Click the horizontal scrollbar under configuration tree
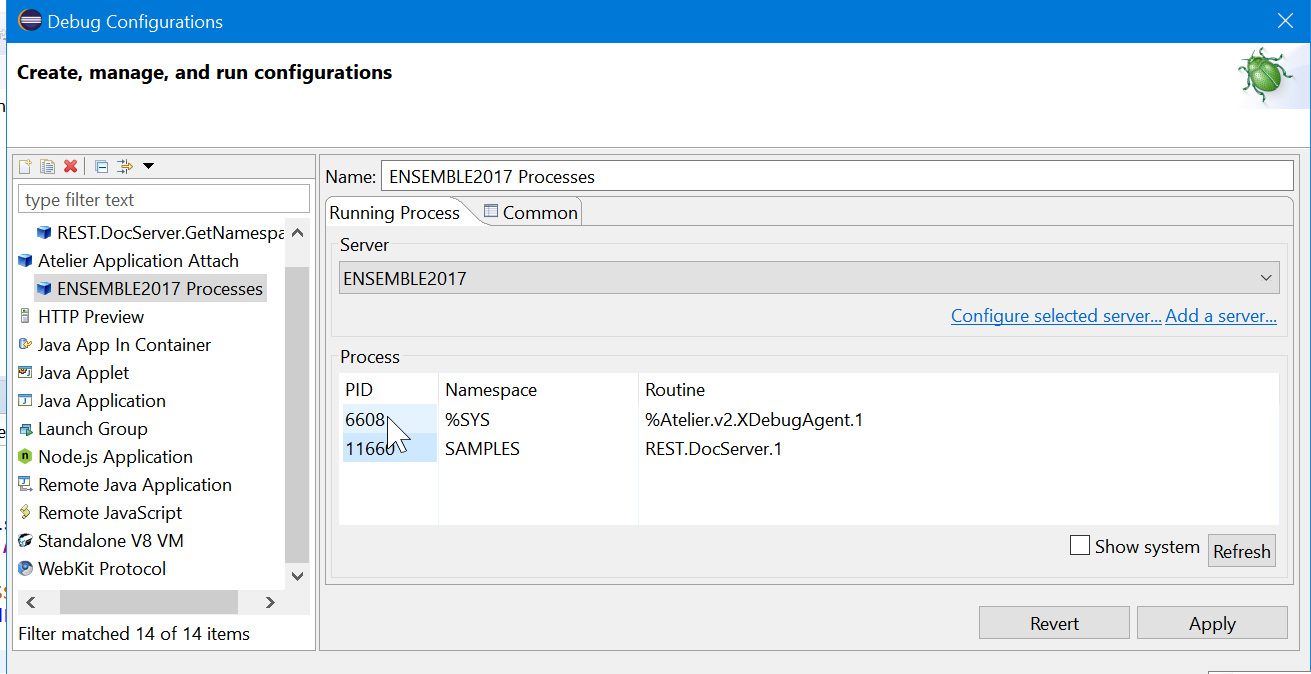The width and height of the screenshot is (1311, 674). click(x=148, y=602)
